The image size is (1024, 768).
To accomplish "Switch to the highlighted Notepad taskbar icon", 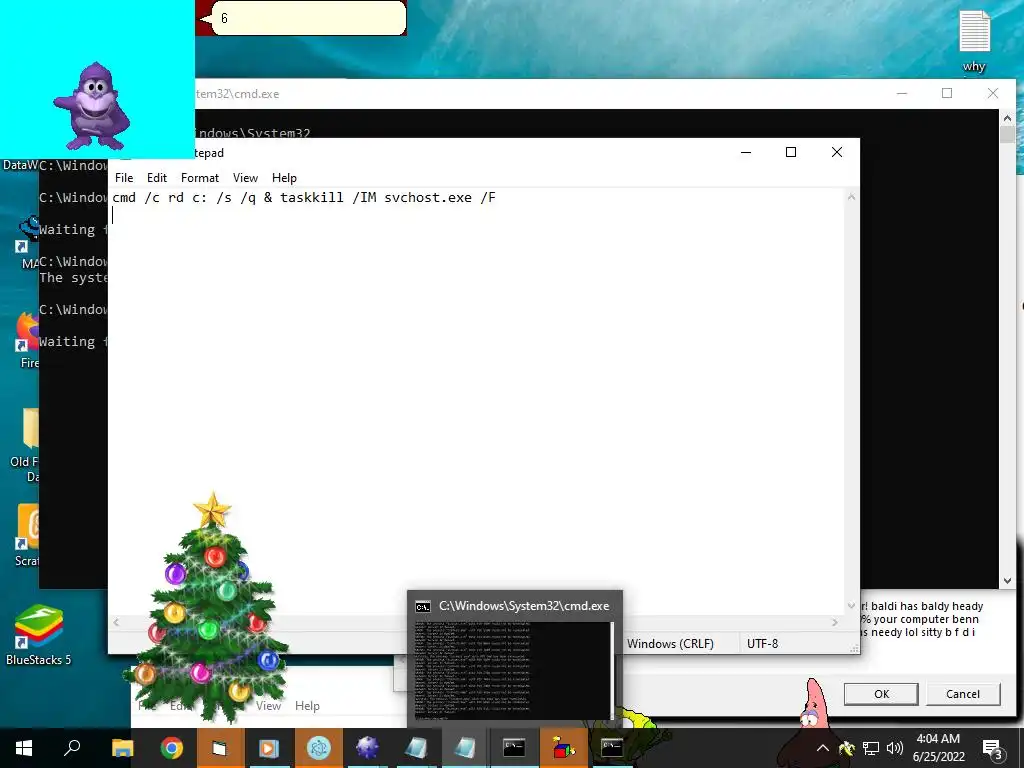I will 465,748.
